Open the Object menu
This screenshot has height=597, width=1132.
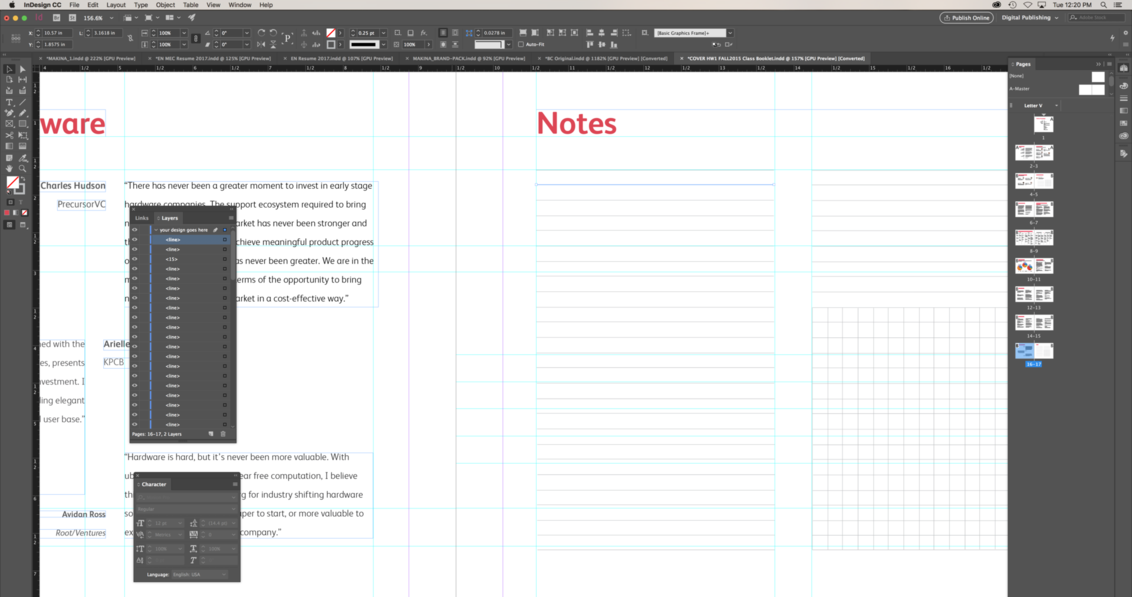pos(165,5)
